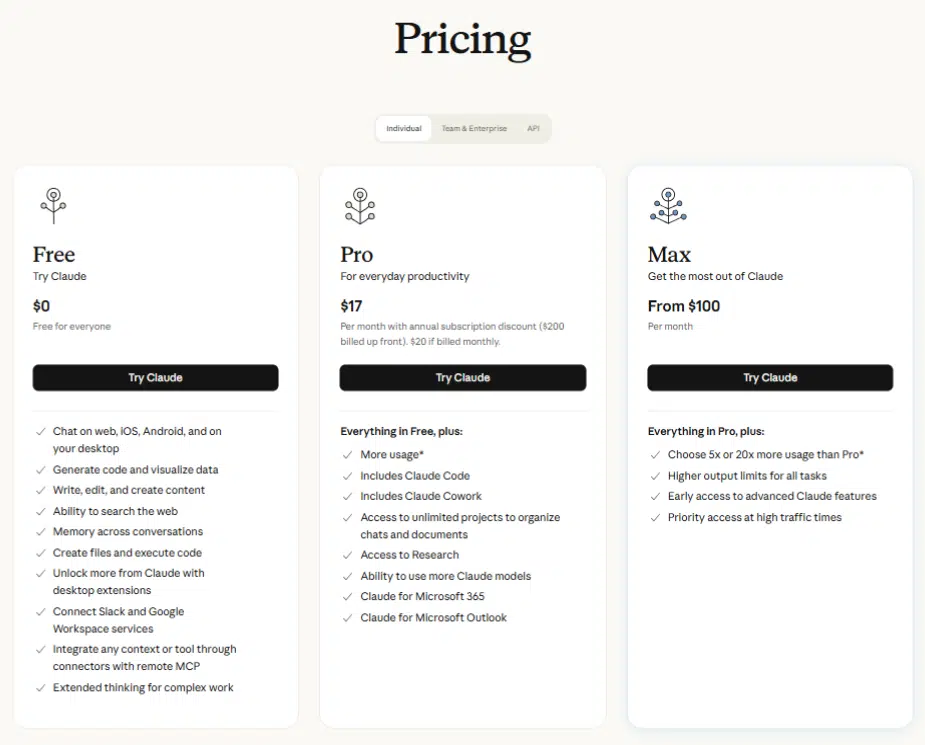
Task: Click Try Claude button under Pro plan
Action: 463,378
